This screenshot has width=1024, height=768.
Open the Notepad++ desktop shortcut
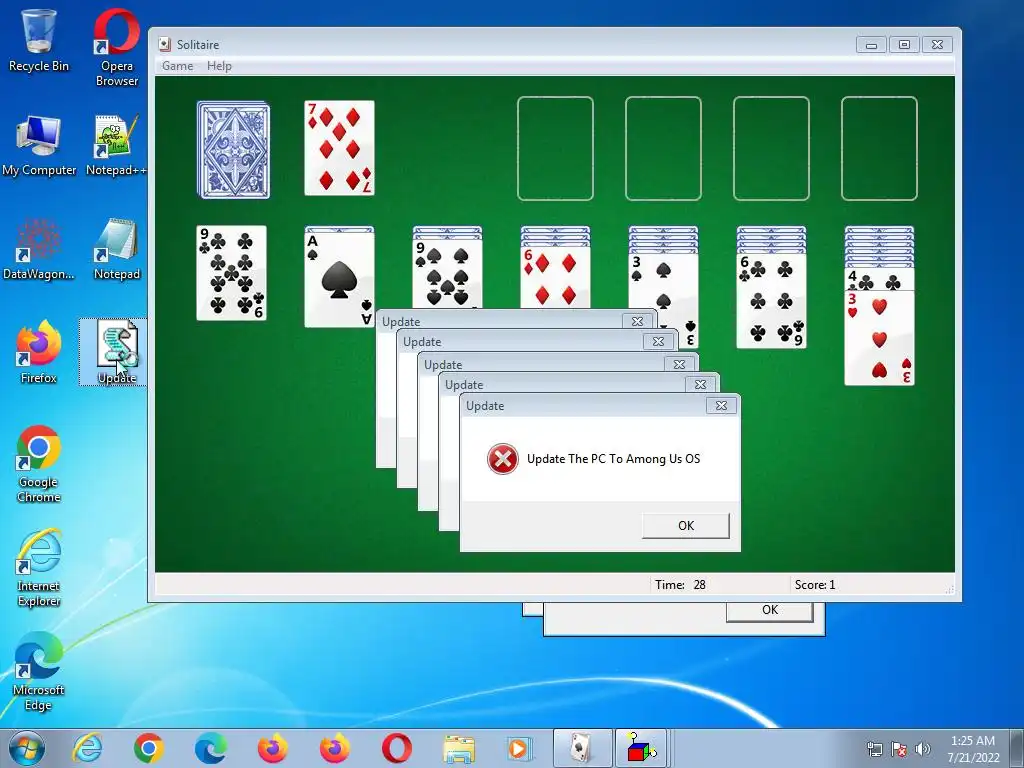coord(116,145)
